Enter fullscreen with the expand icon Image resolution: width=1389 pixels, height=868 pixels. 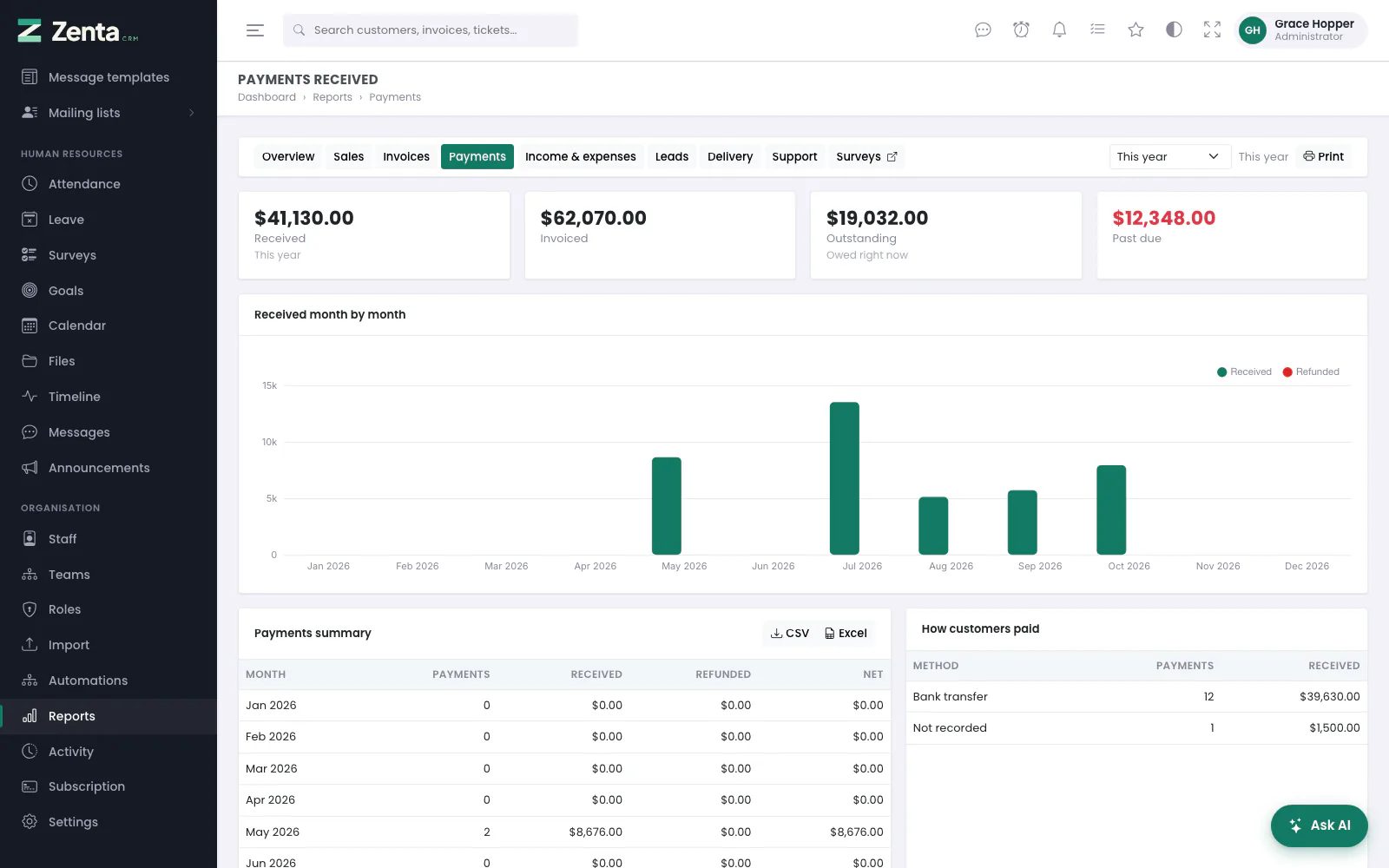pyautogui.click(x=1212, y=30)
